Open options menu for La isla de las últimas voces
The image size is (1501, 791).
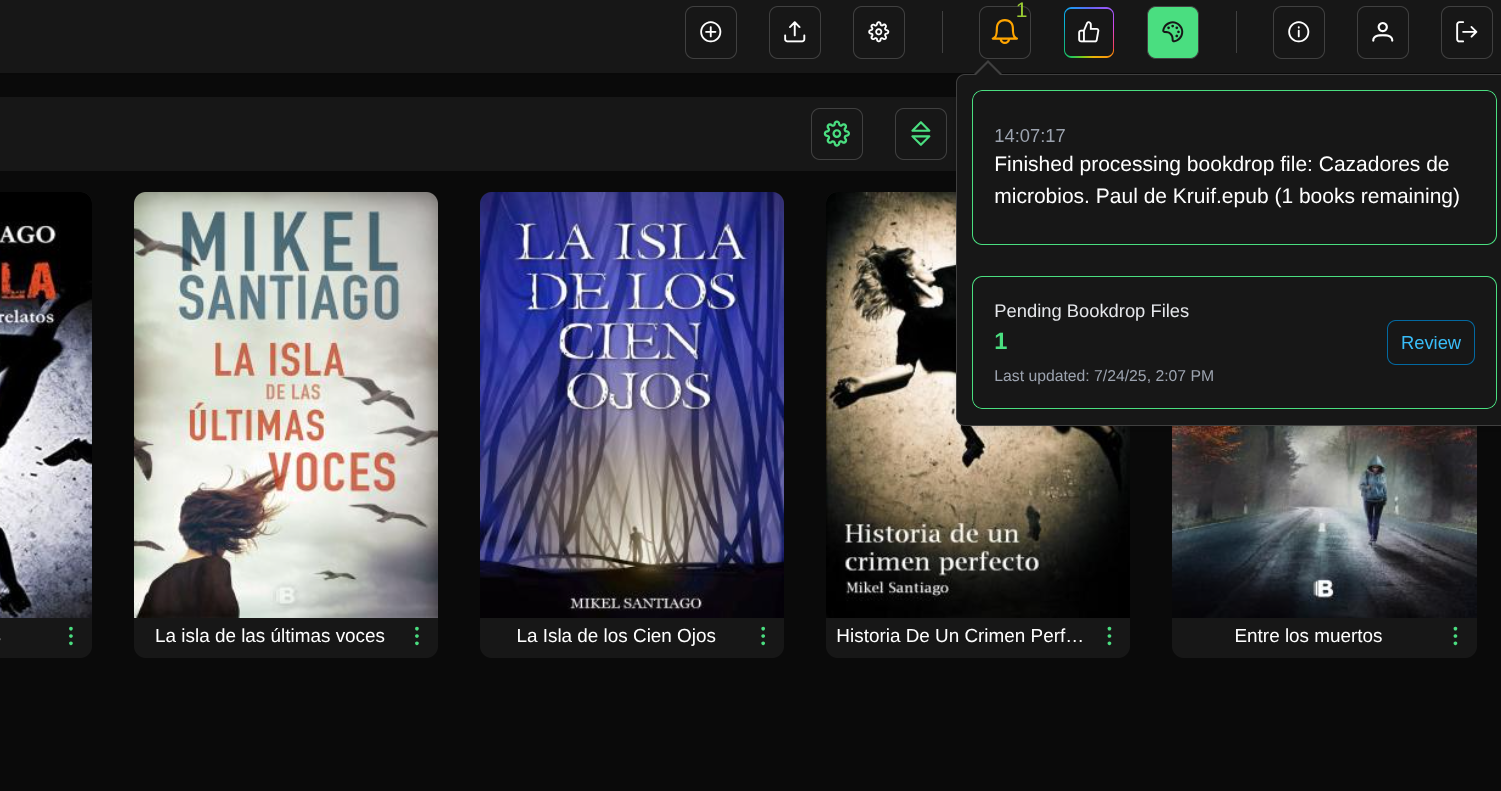coord(417,636)
